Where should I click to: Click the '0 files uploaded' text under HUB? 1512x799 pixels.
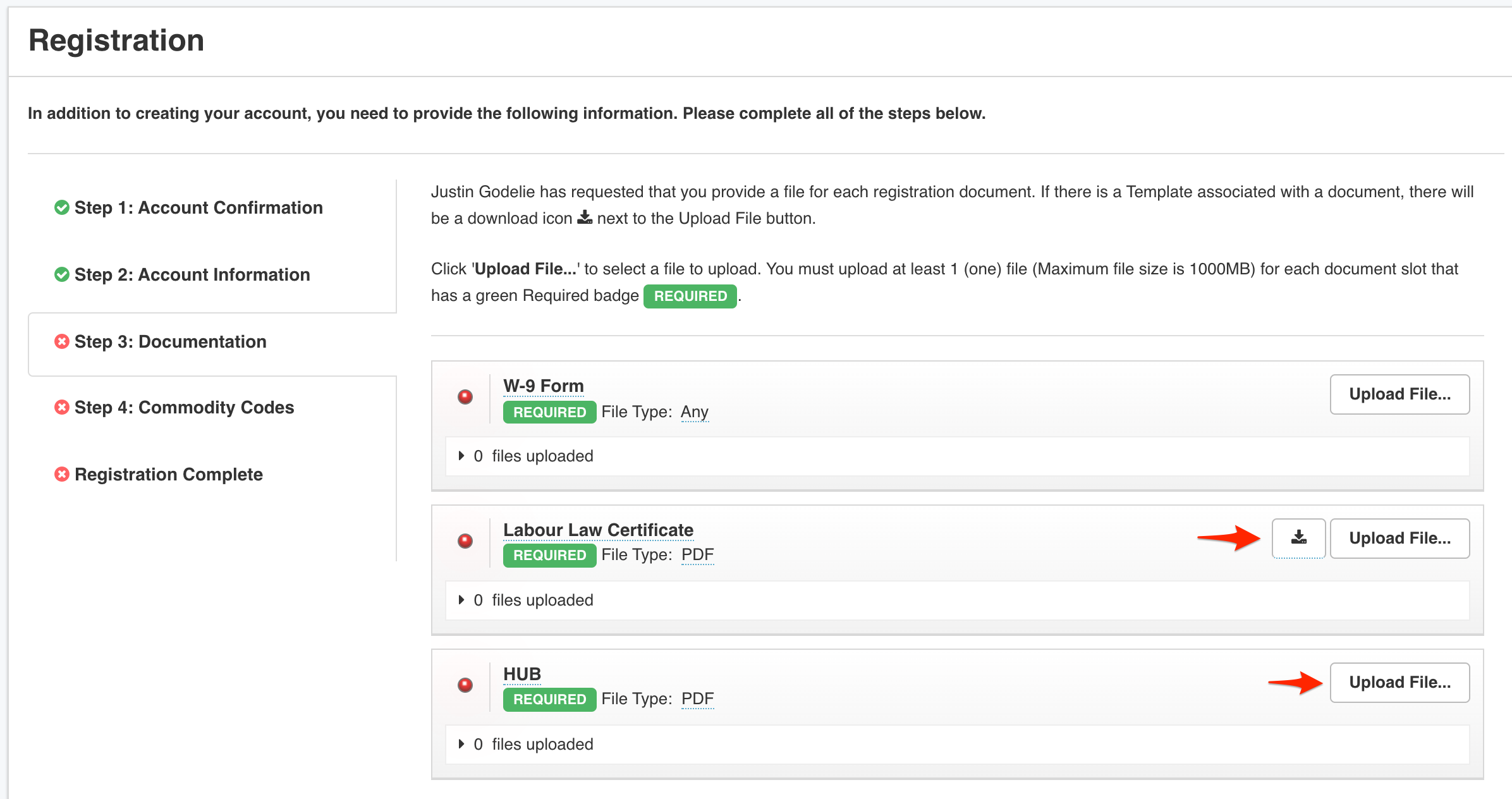(533, 744)
